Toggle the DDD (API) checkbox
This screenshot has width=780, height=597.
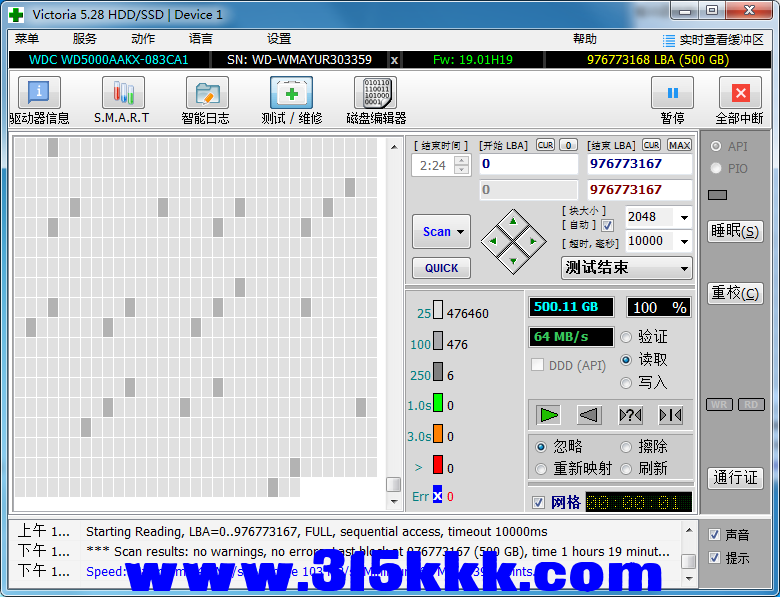point(537,365)
